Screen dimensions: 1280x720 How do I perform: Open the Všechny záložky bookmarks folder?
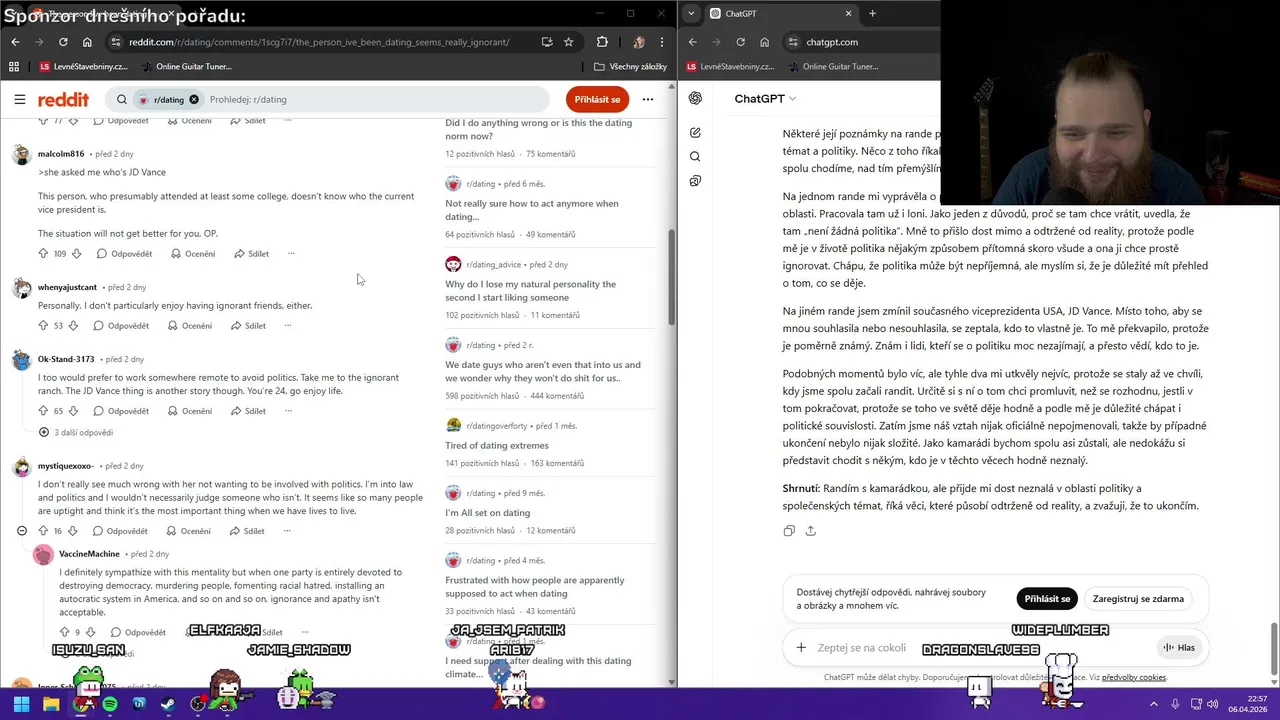point(630,67)
